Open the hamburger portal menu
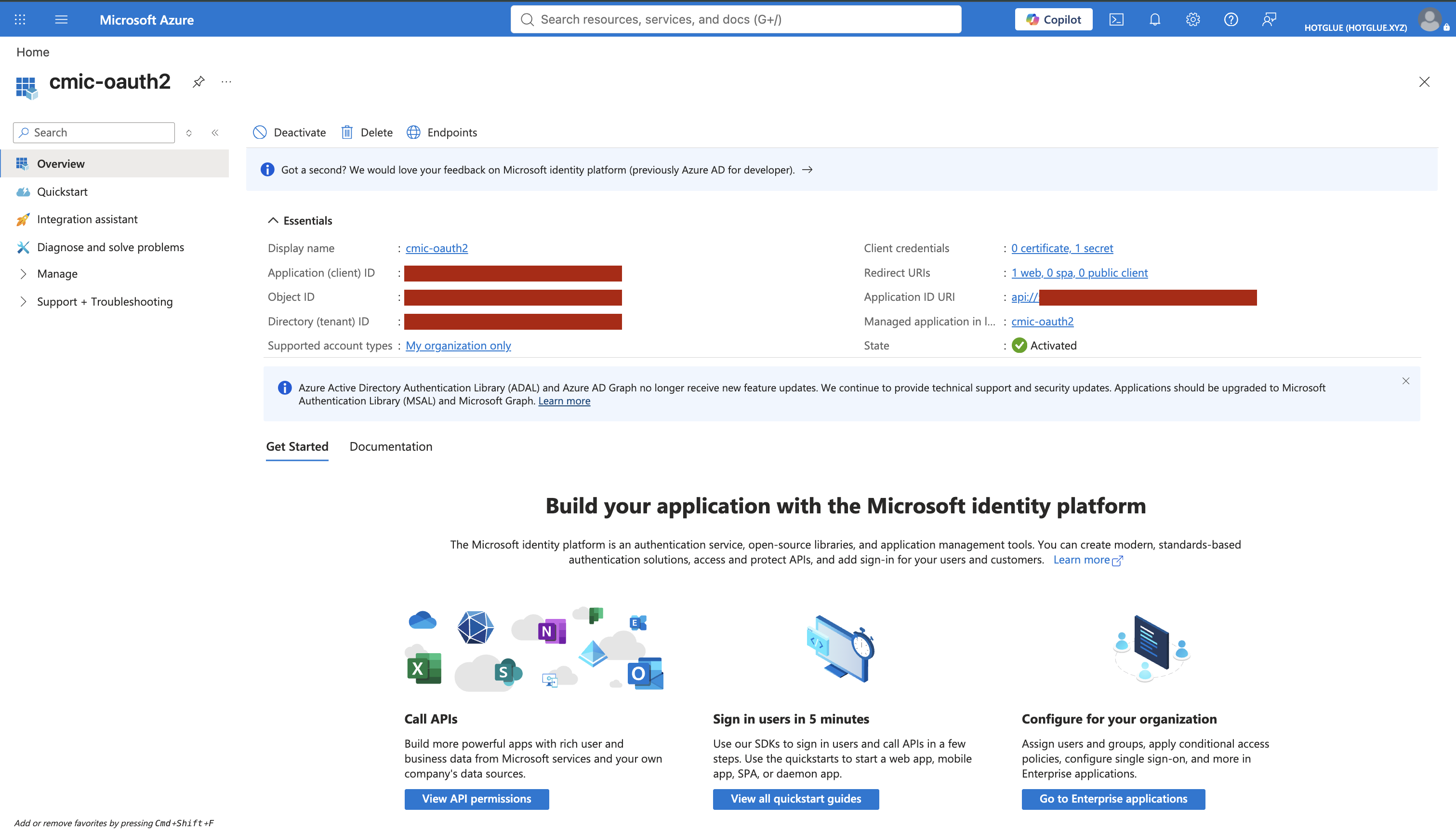 pyautogui.click(x=61, y=19)
